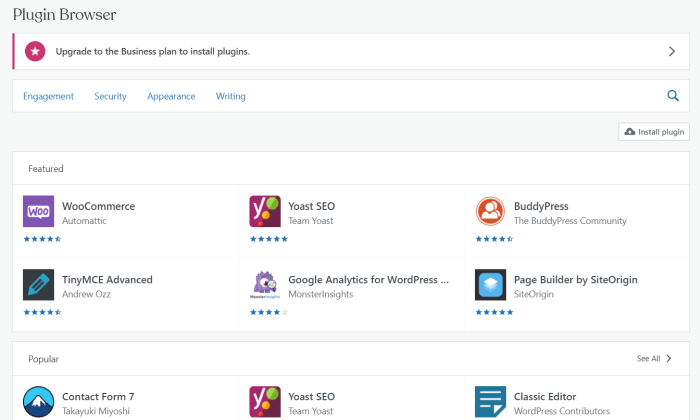Click the pink star upgrade icon
The width and height of the screenshot is (700, 420).
click(x=35, y=51)
